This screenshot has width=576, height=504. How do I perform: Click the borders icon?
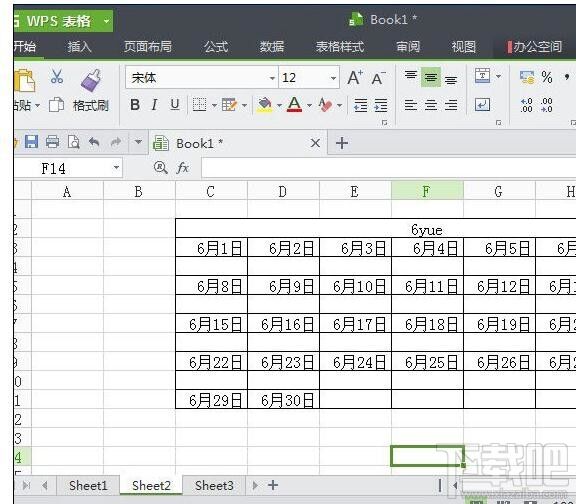[199, 105]
